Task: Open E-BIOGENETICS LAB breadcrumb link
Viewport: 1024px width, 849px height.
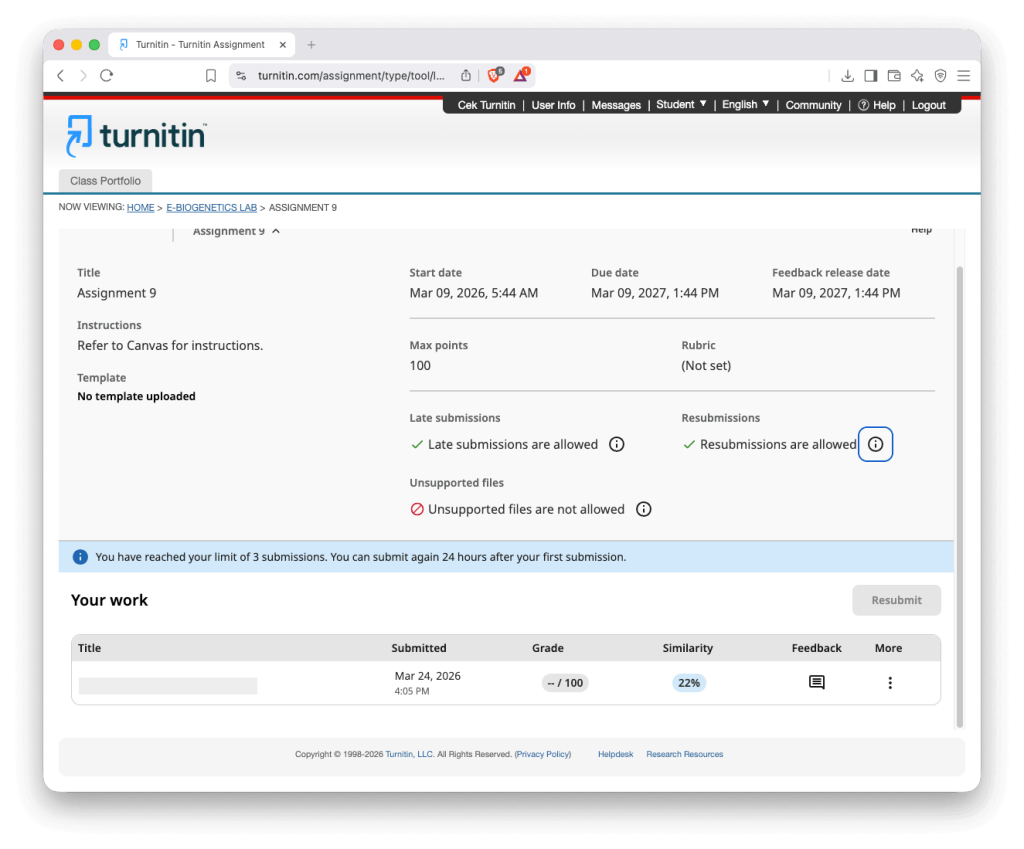Action: (x=212, y=208)
